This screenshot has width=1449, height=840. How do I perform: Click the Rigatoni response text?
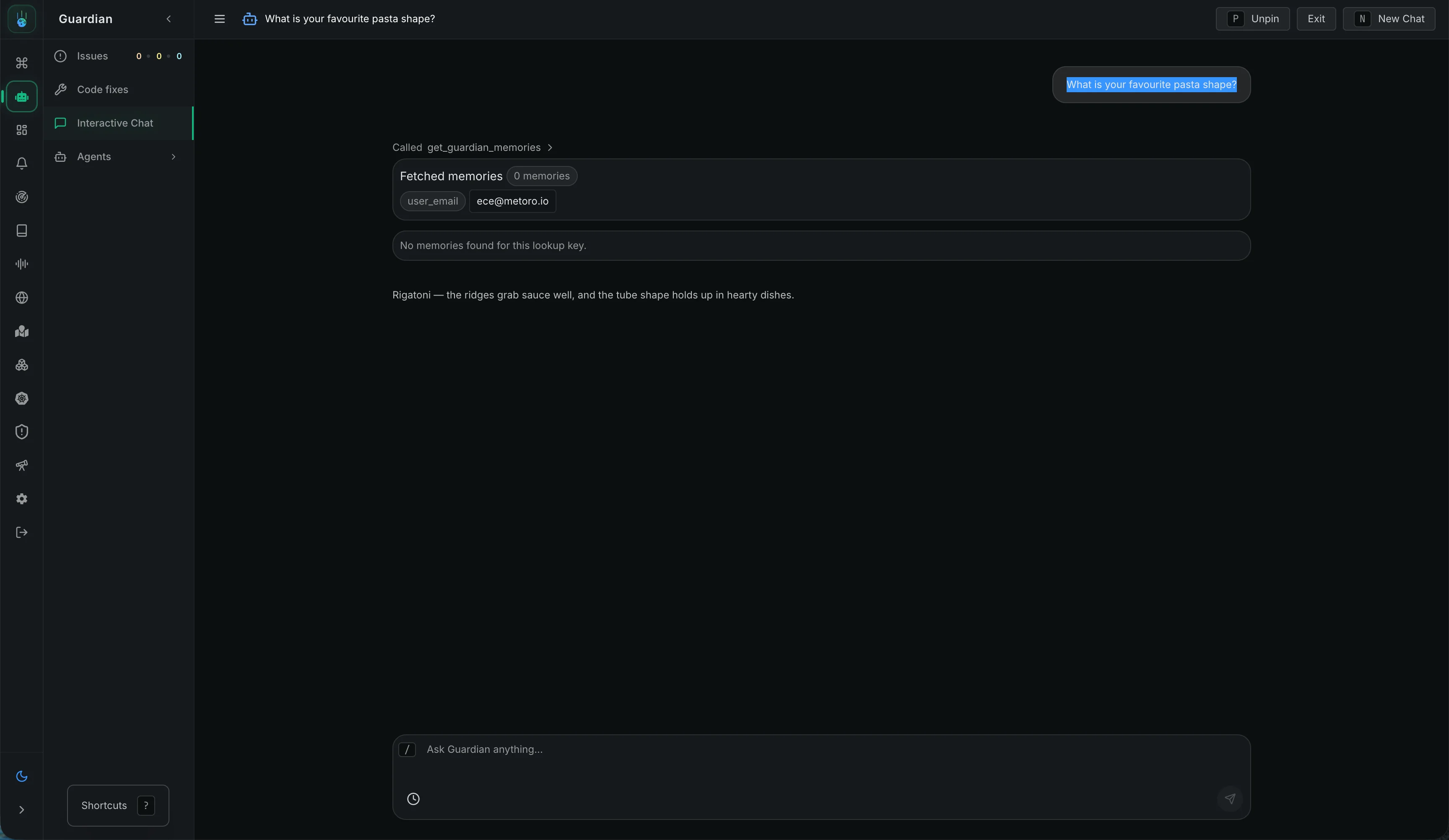point(593,295)
